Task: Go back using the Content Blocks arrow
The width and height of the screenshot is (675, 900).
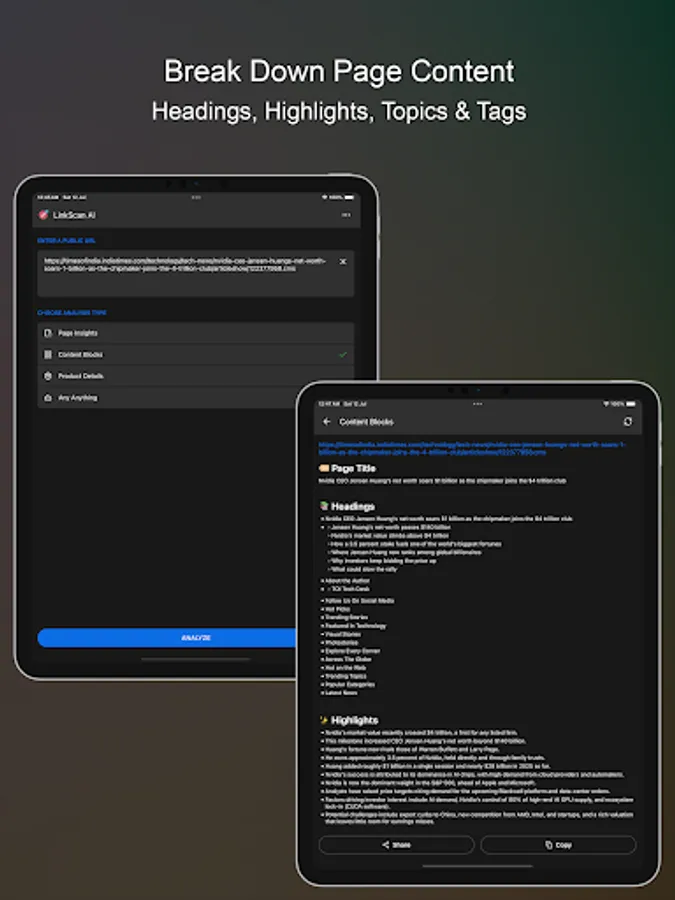Action: tap(327, 422)
